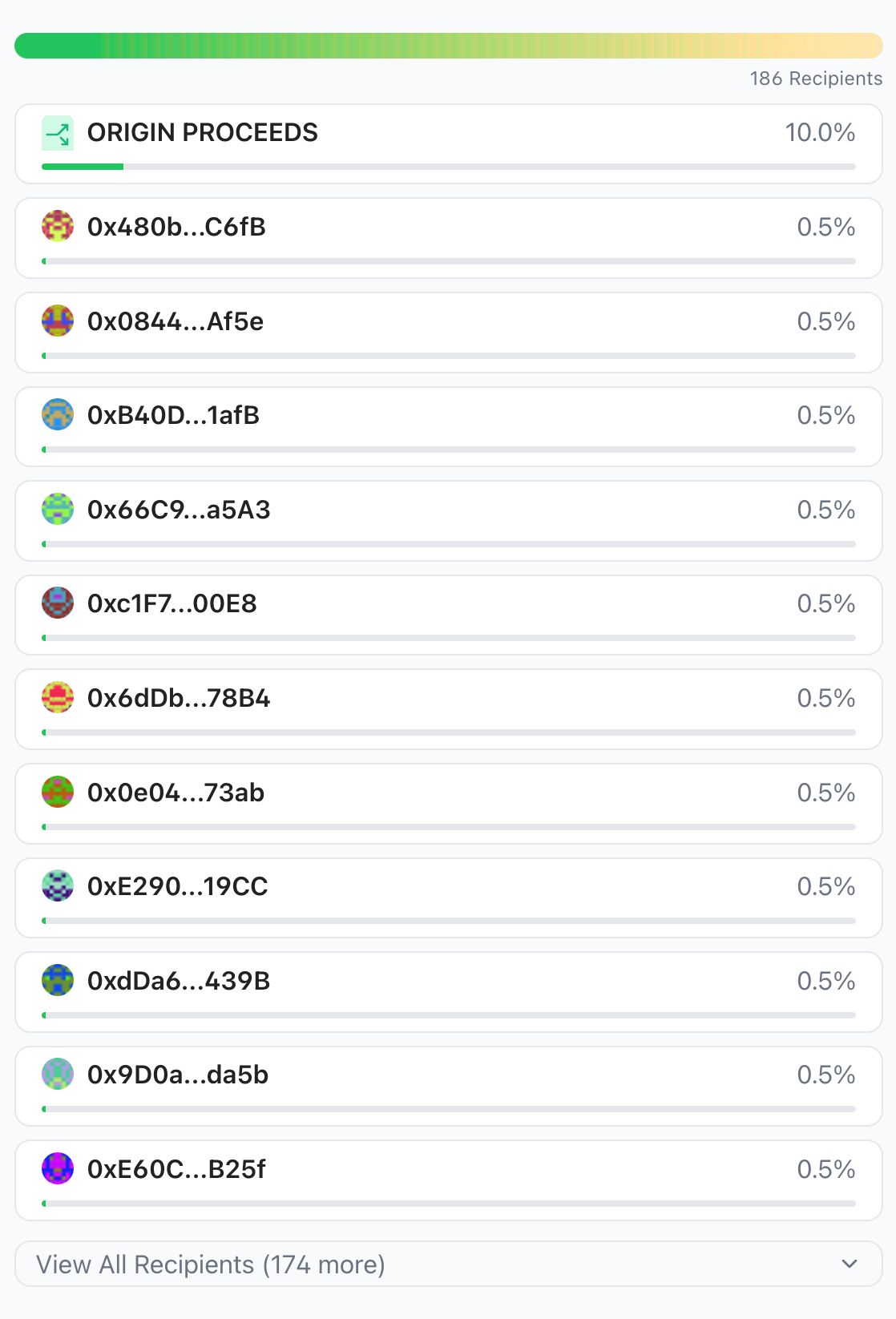The image size is (896, 1319).
Task: Click the avatar icon for 0x0844...Af5e
Action: coord(58,321)
